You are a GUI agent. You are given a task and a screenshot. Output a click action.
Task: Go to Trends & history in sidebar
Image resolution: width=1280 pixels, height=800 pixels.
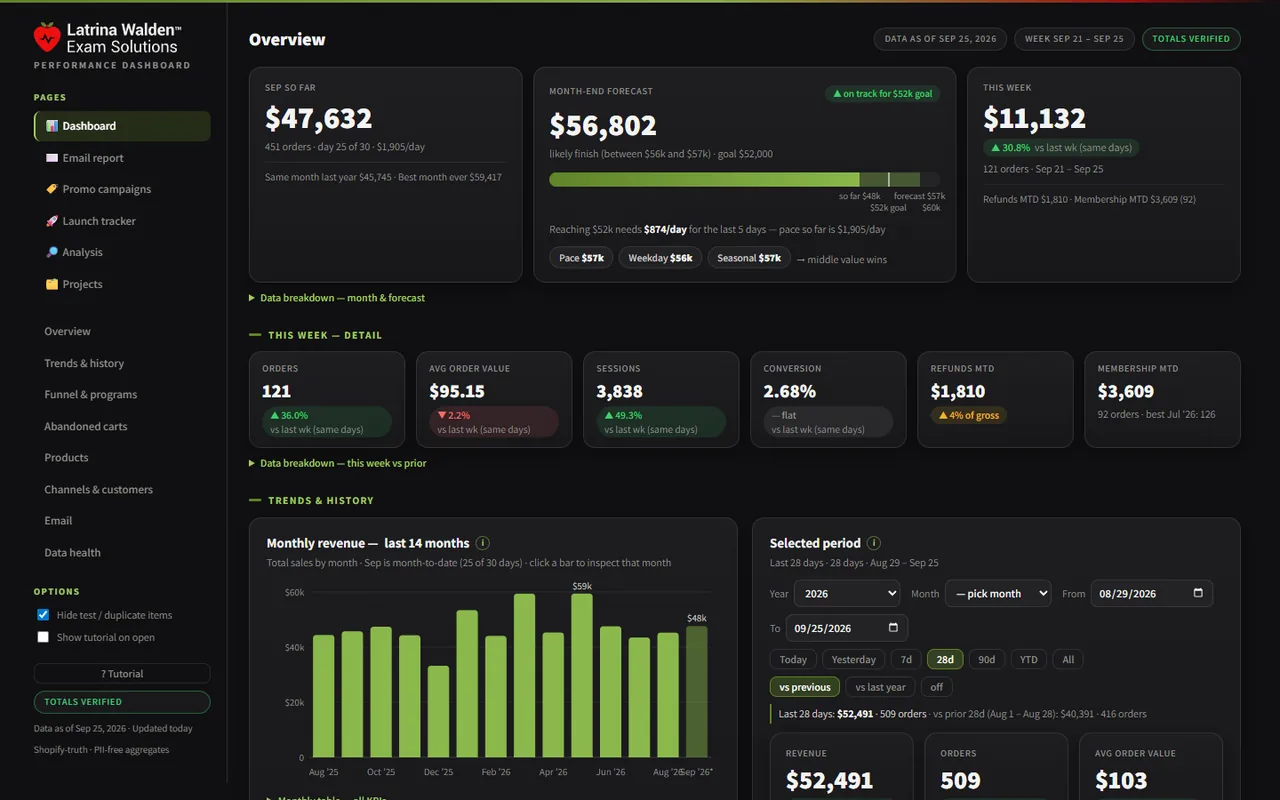[84, 363]
